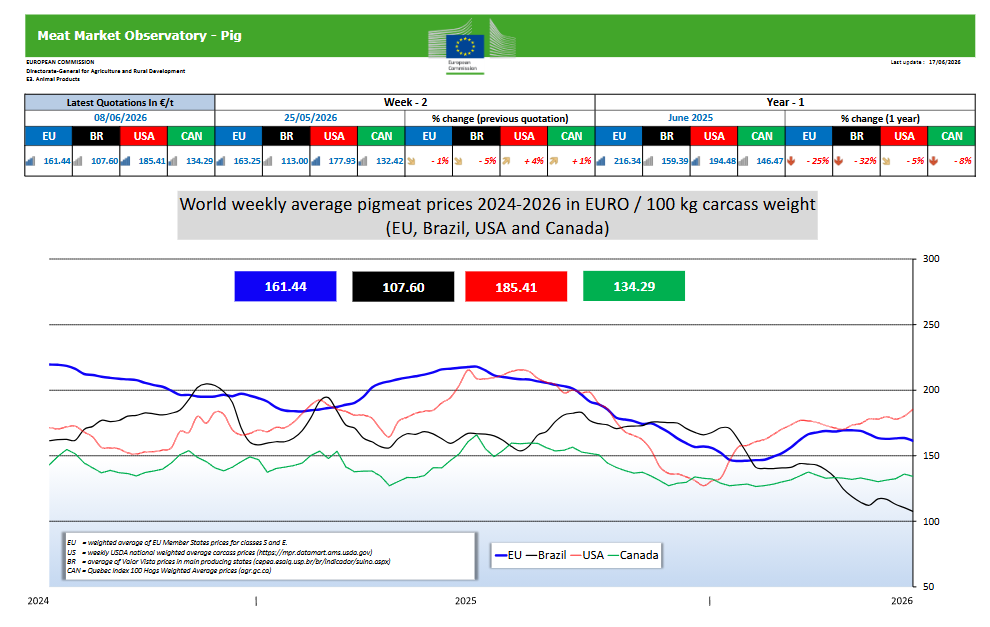Click the 'Directorate-General for Agriculture and Rural Development' line
This screenshot has height=627, width=990.
pos(105,71)
